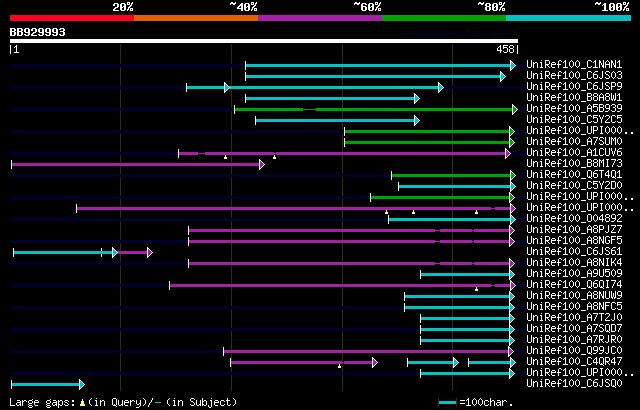The width and height of the screenshot is (640, 410).
Task: Select the UniRef100_C5Y2D0 label
Action: pyautogui.click(x=574, y=186)
